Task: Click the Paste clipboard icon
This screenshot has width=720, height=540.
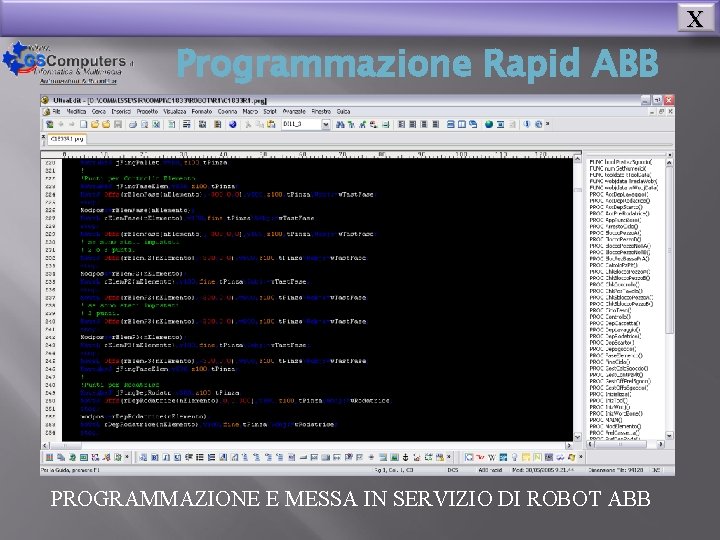Action: 271,124
